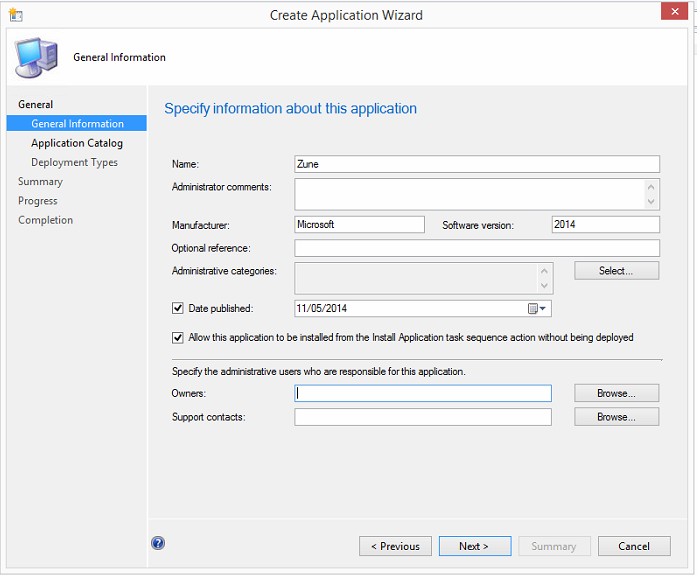Screen dimensions: 697x576
Task: Select the General Information step
Action: [76, 124]
